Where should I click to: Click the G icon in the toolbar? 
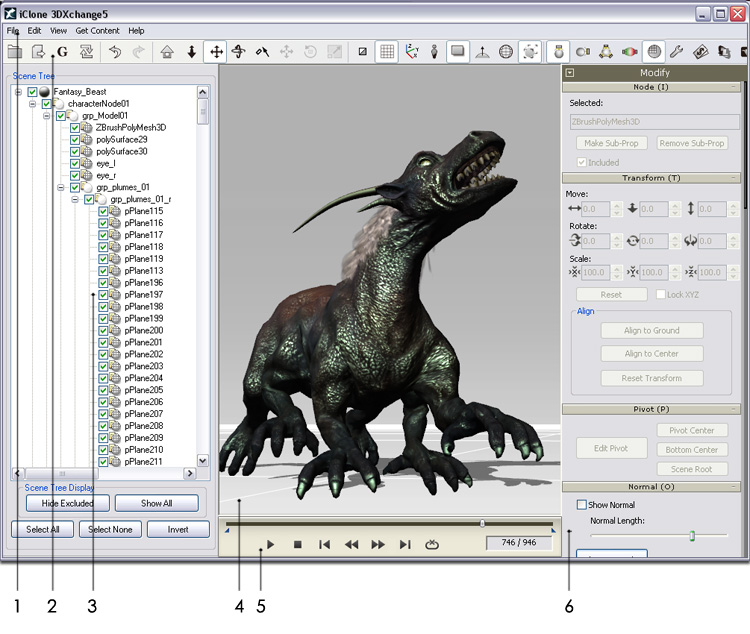61,51
